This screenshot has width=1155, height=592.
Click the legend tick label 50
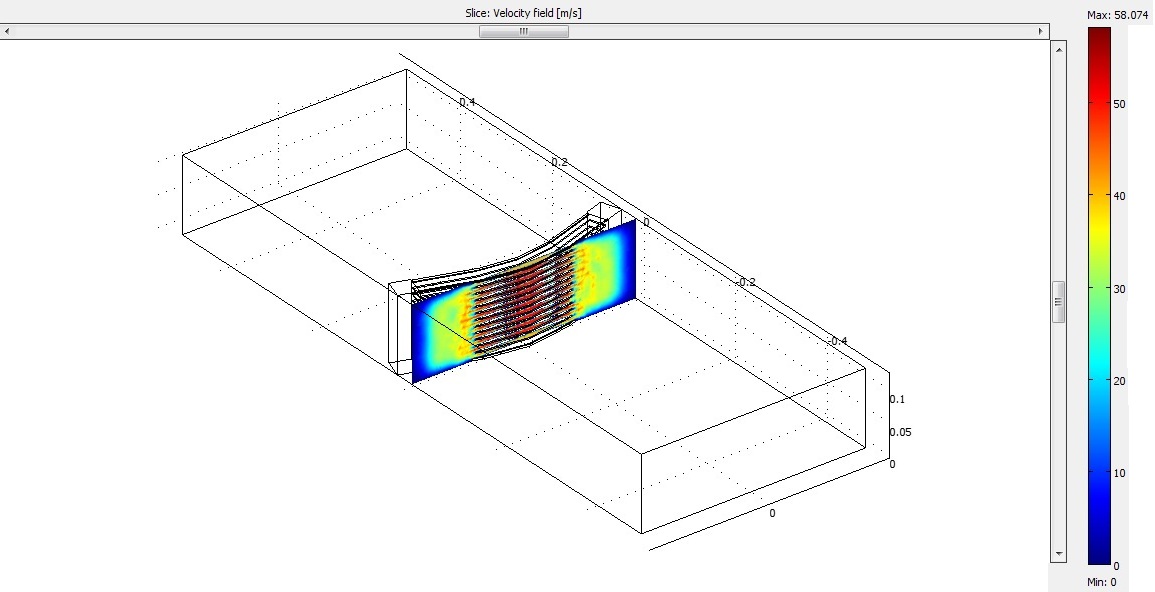[1120, 104]
